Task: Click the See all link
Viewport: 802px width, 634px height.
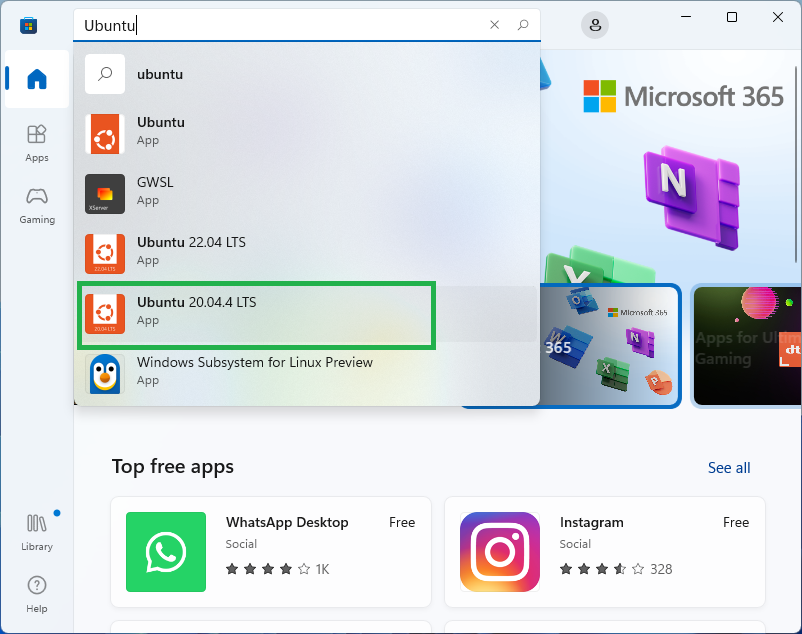Action: 729,468
